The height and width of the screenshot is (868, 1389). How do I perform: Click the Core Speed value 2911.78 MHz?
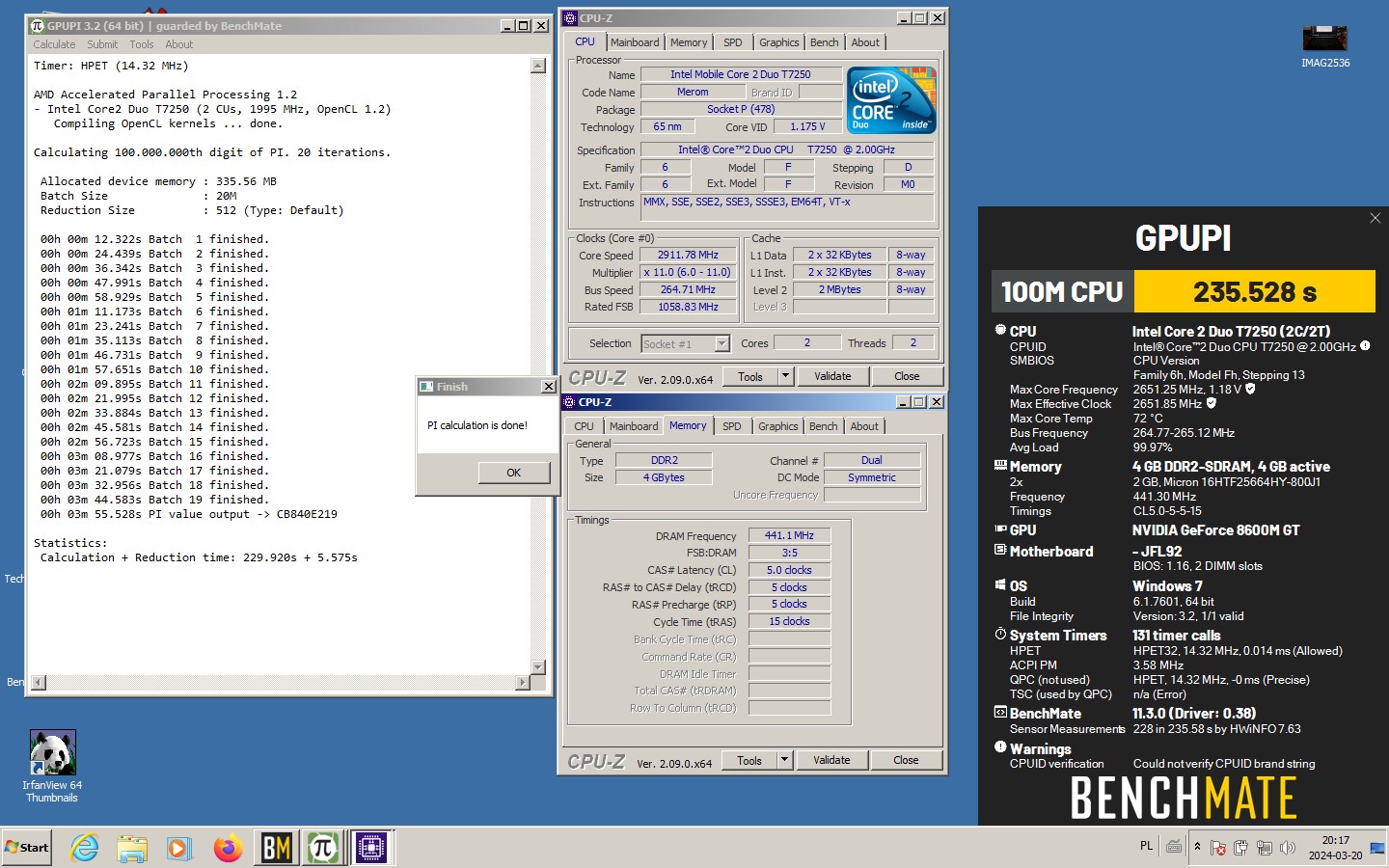click(688, 256)
